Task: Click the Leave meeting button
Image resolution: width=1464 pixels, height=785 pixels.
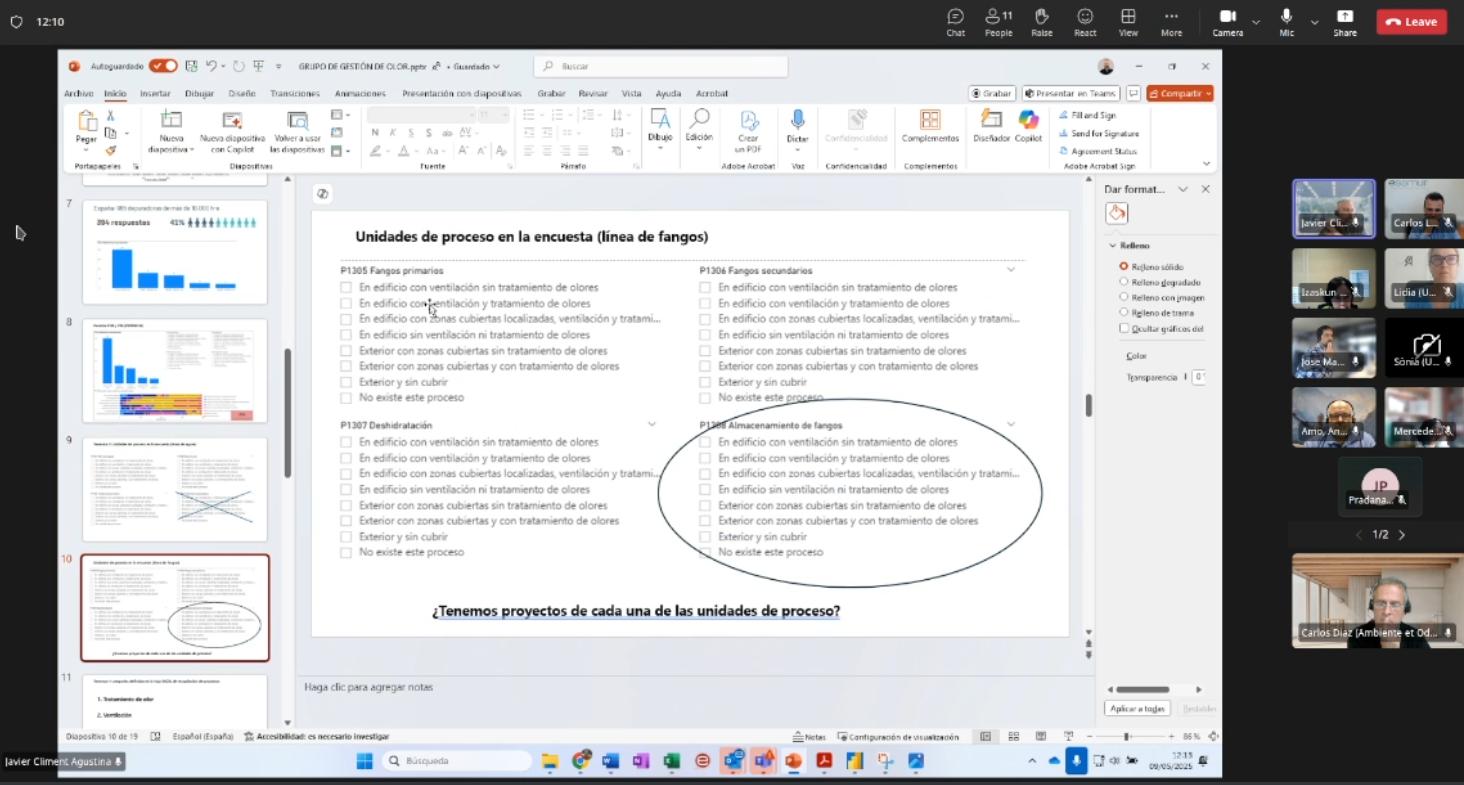Action: tap(1411, 21)
